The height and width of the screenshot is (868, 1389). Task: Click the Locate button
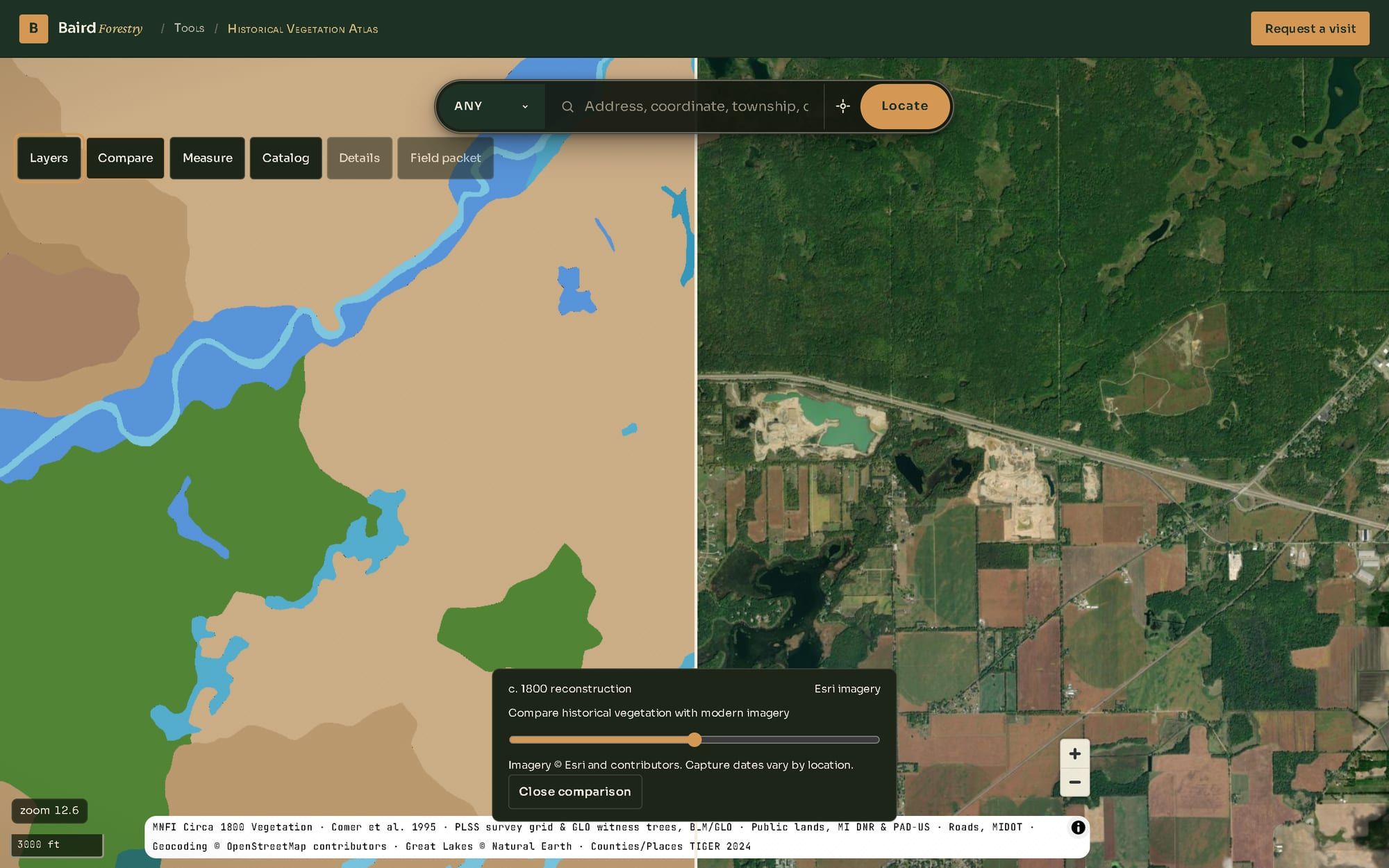point(904,106)
